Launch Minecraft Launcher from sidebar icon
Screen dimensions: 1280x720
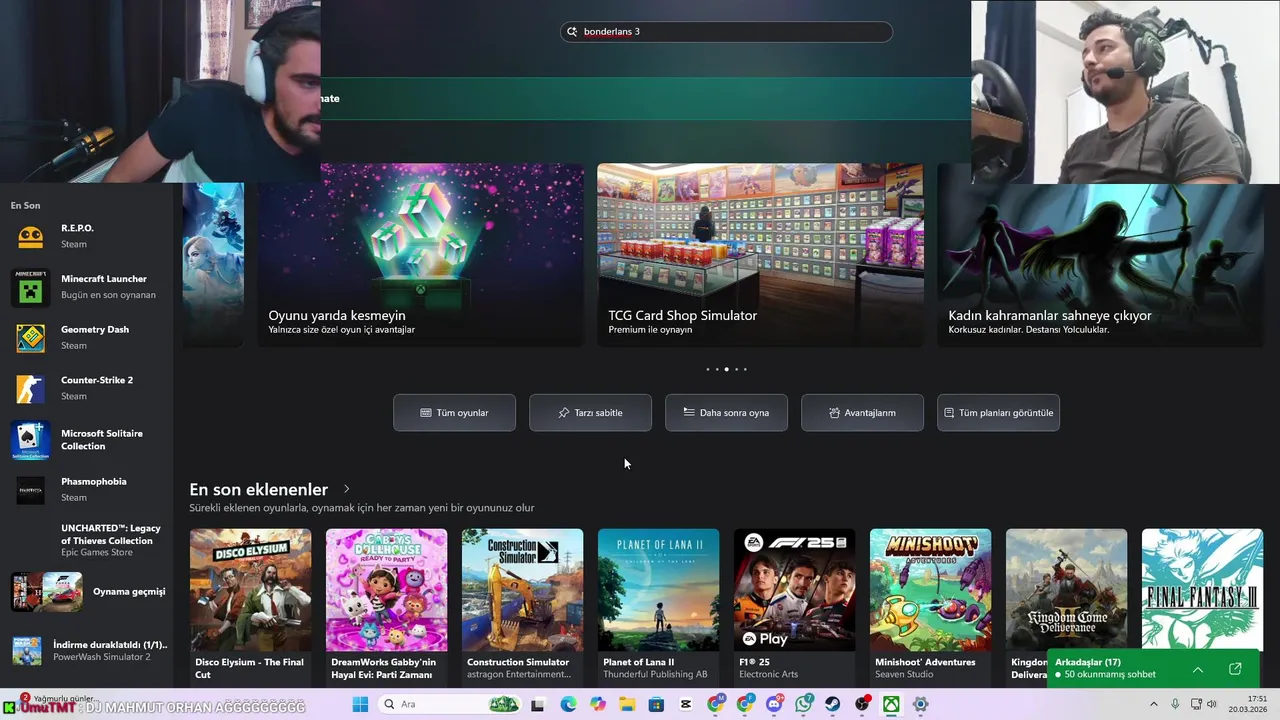tap(31, 287)
